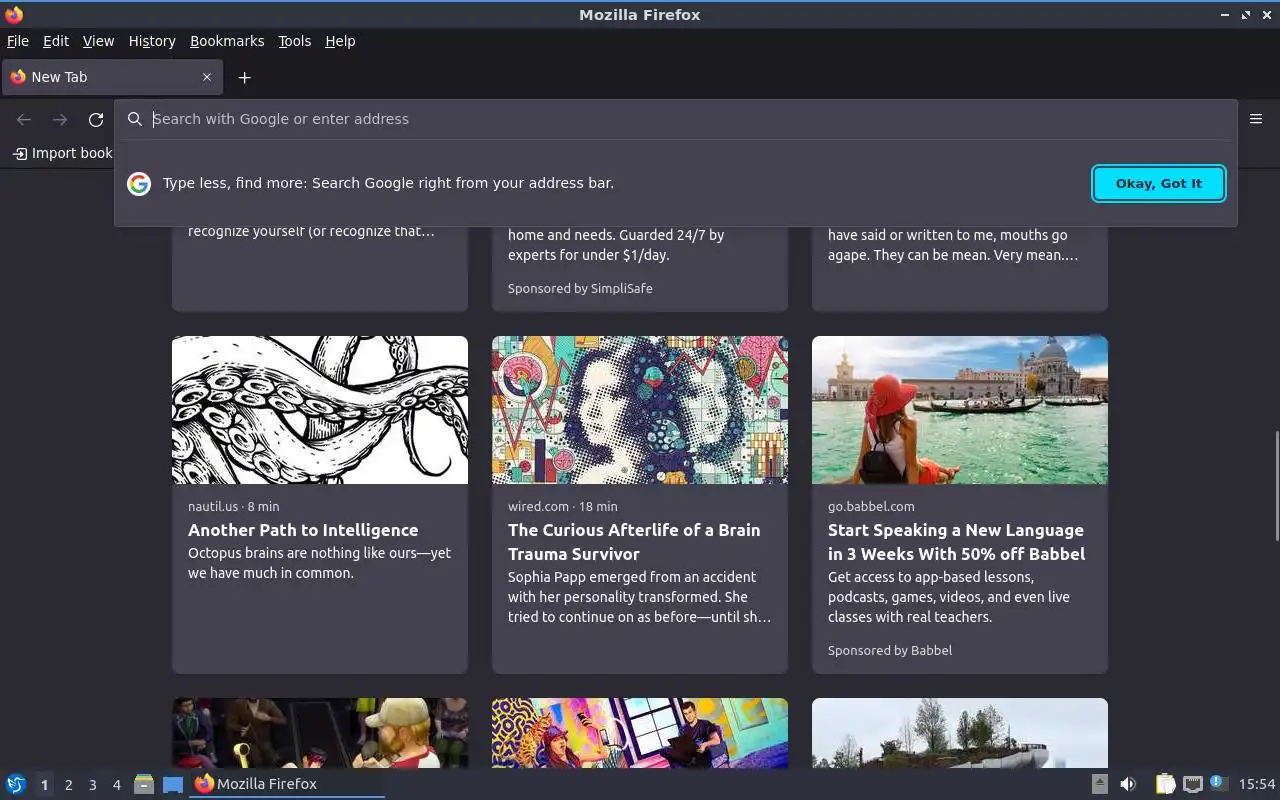Screen dimensions: 1280x800
Task: Open the brain trauma article illustration
Action: coord(640,410)
